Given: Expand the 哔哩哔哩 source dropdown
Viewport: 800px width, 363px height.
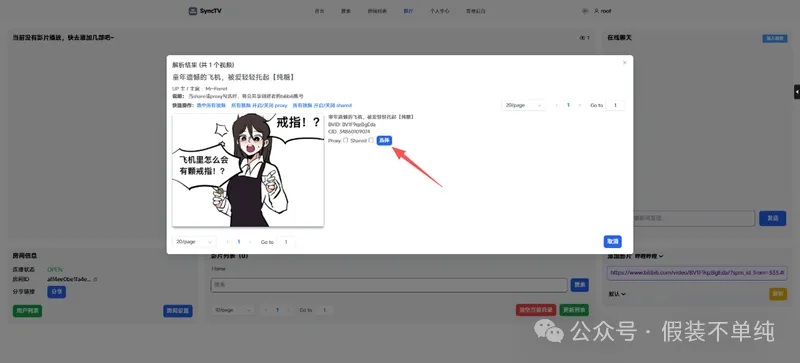Looking at the screenshot, I should coord(649,256).
